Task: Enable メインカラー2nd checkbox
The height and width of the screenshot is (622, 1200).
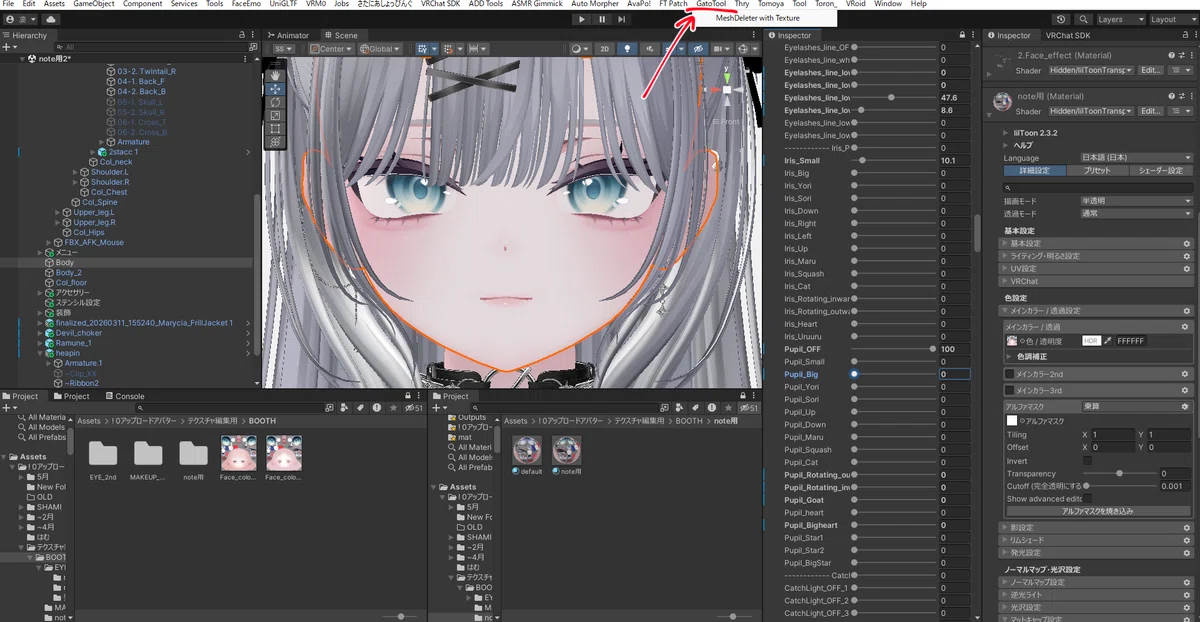Action: tap(1010, 373)
